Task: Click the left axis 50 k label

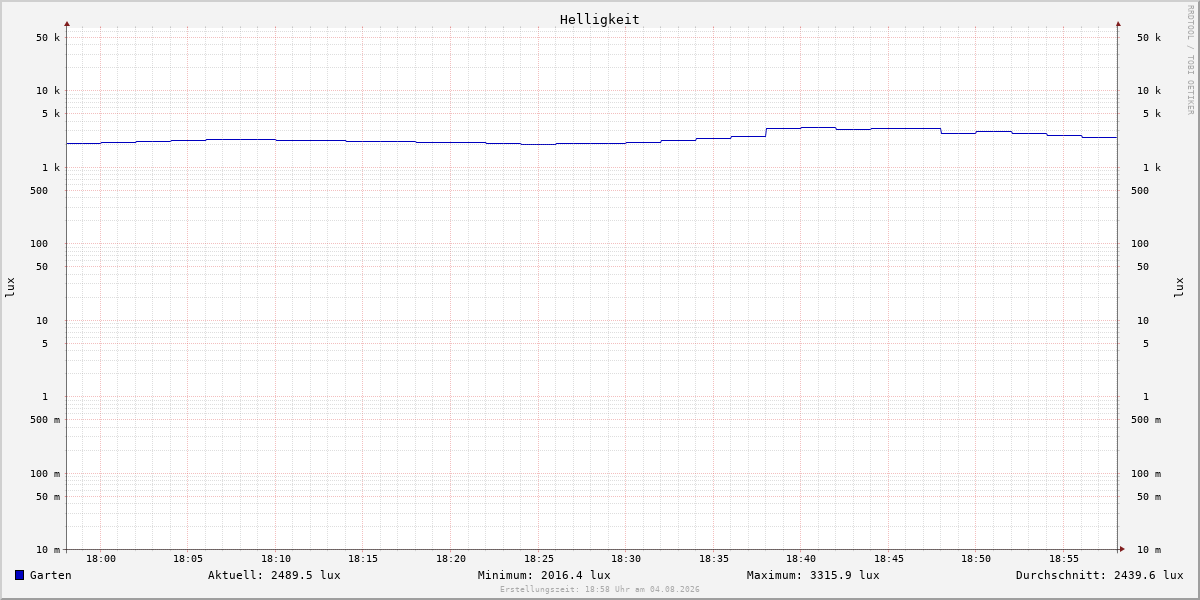Action: point(48,38)
